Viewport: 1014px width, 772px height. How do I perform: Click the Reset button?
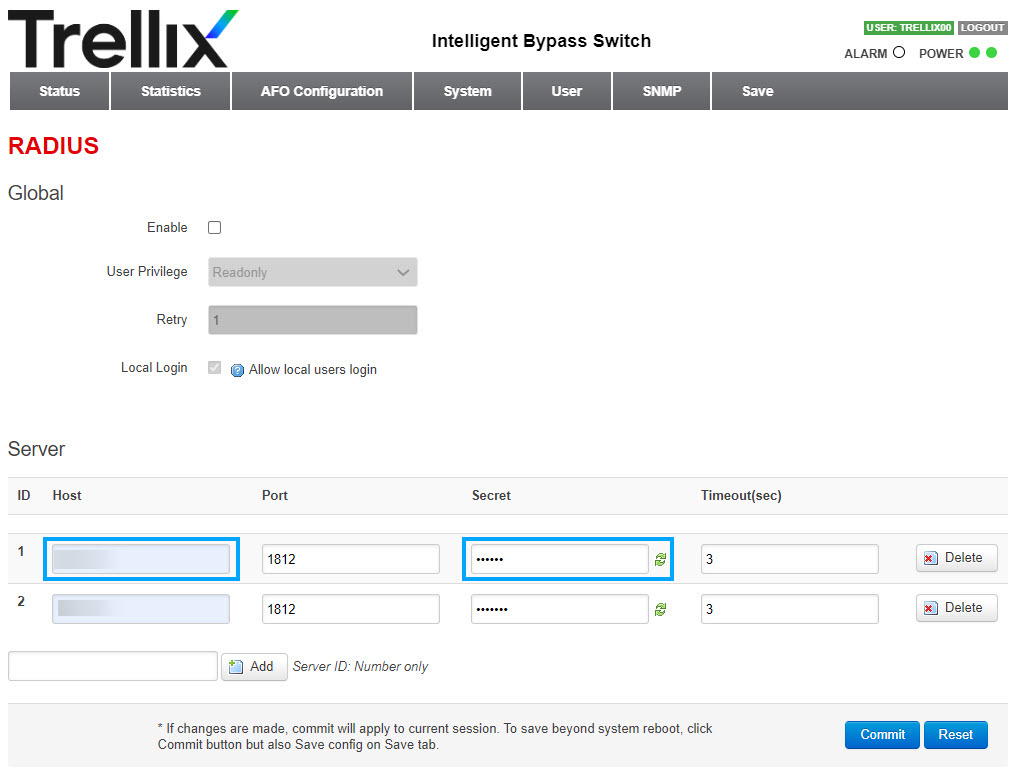(956, 734)
